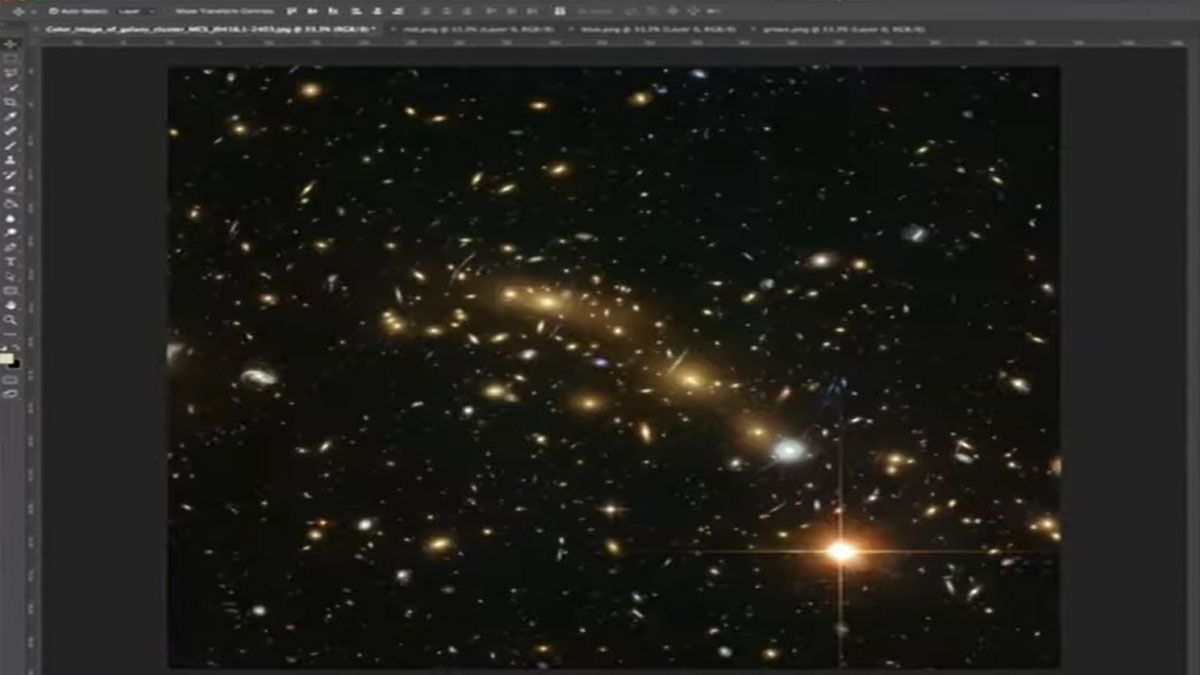Click the Align Left Edges icon
Image resolution: width=1200 pixels, height=675 pixels.
pos(356,10)
